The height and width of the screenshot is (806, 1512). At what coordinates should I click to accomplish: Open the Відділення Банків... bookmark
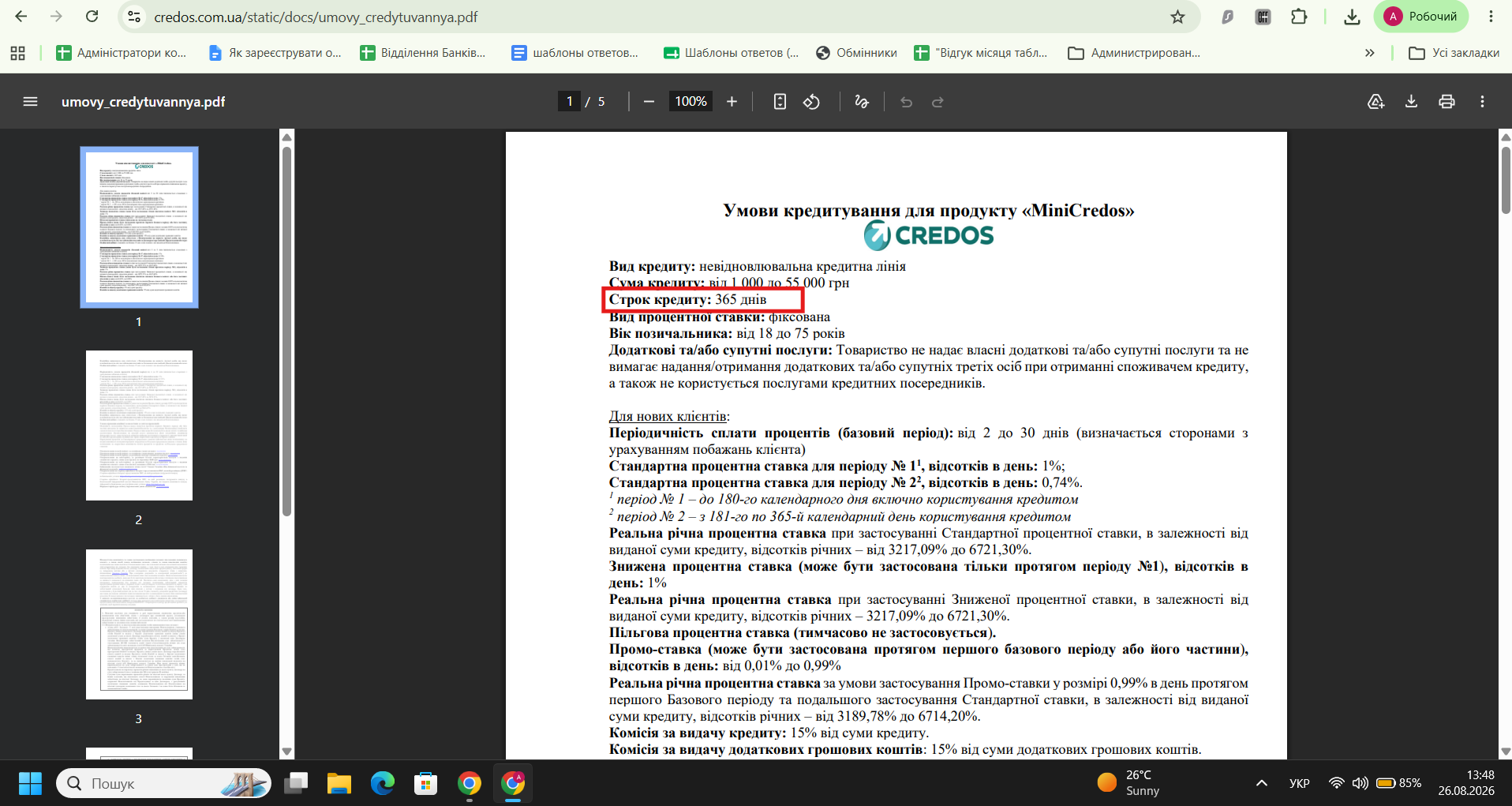[x=423, y=53]
